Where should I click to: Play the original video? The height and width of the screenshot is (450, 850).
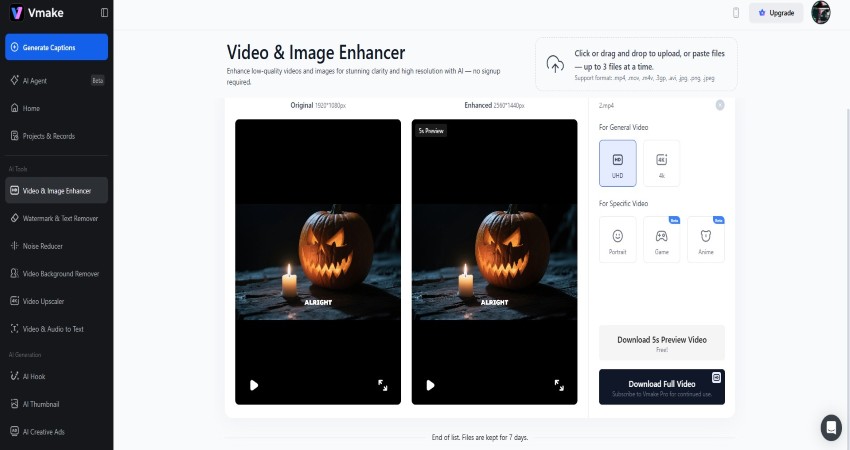coord(254,385)
